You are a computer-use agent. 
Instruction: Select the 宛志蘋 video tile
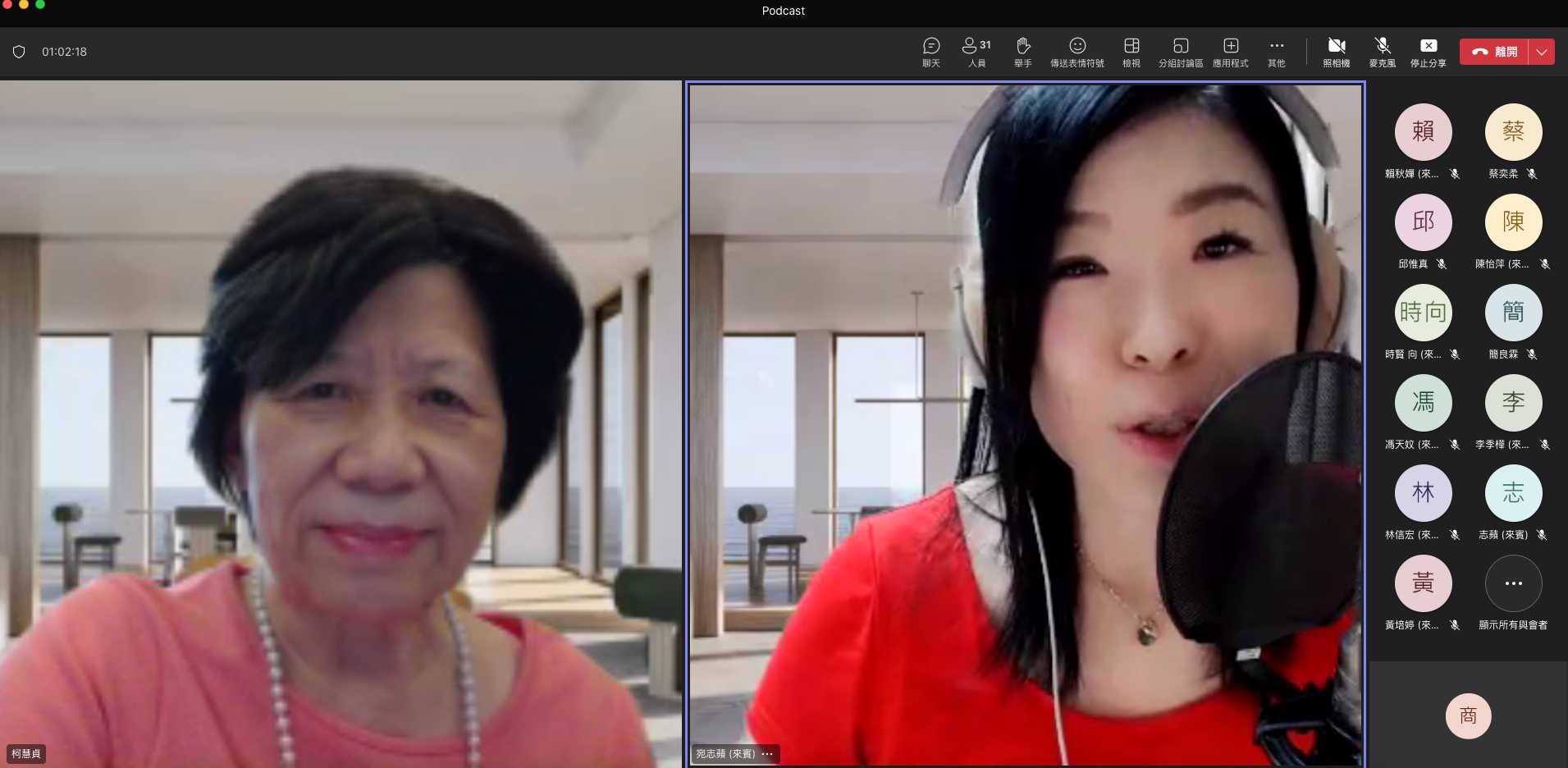[1026, 424]
